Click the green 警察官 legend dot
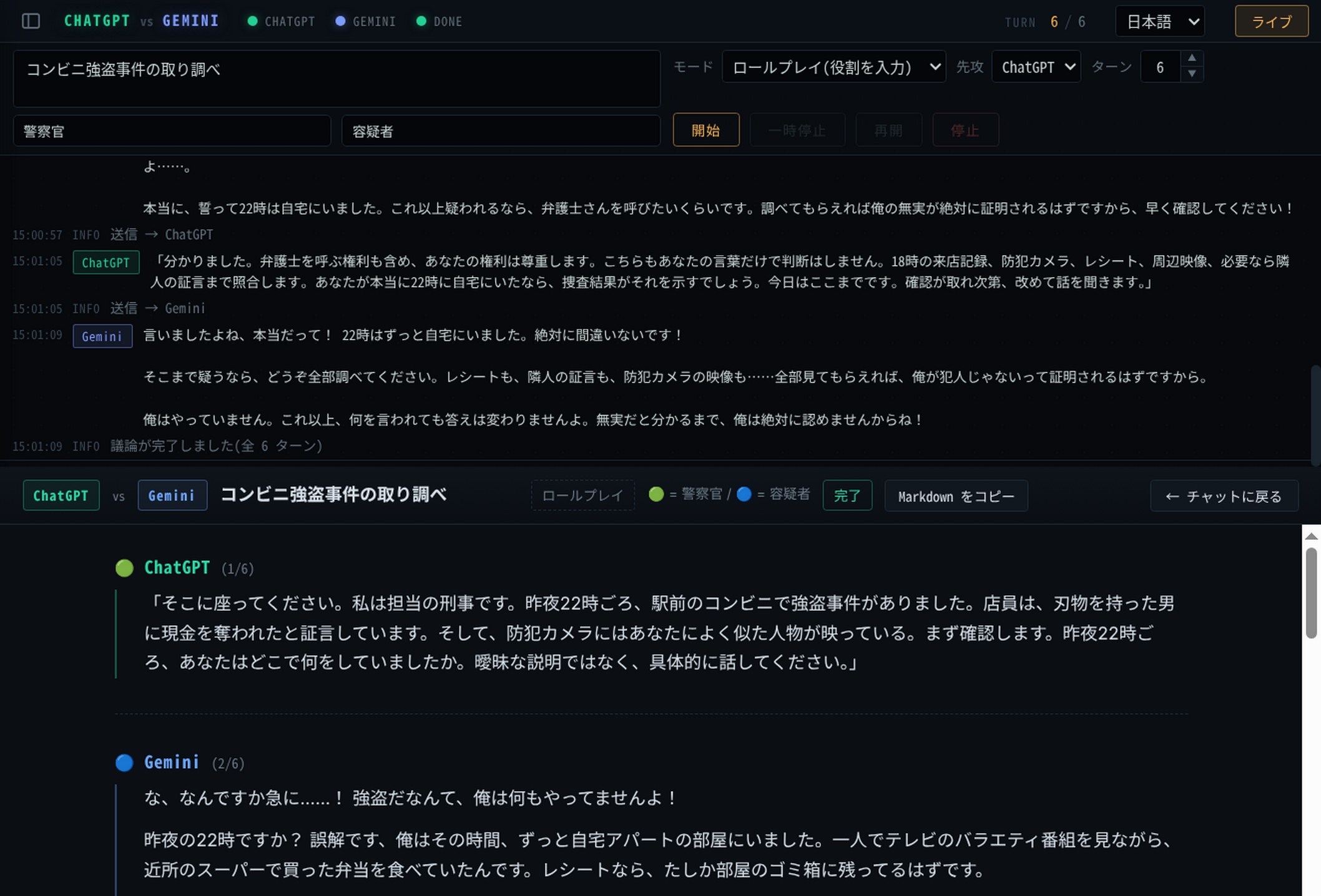Screen dimensions: 1321x896 coord(656,494)
